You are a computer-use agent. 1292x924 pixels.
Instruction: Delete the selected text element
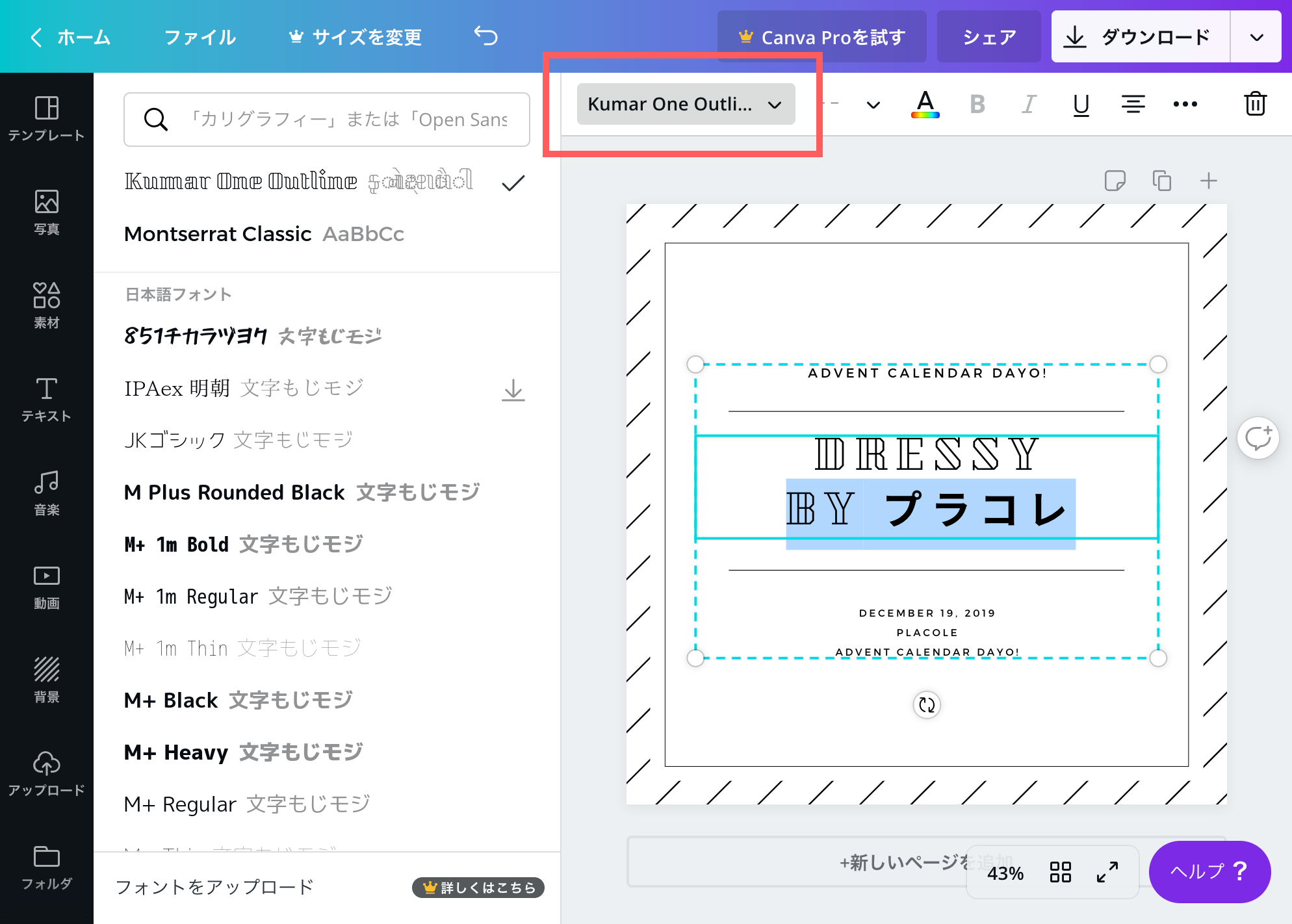(1256, 103)
